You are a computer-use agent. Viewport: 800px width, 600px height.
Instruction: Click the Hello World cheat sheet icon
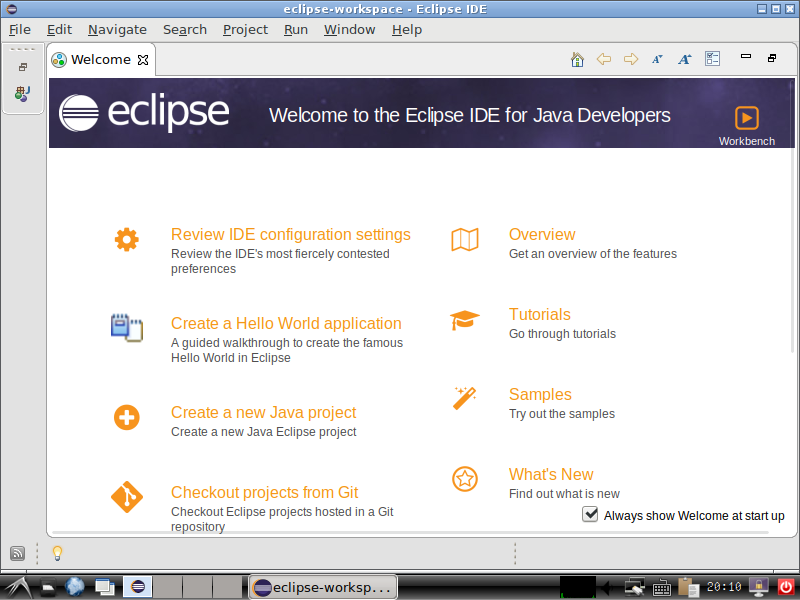tap(127, 328)
